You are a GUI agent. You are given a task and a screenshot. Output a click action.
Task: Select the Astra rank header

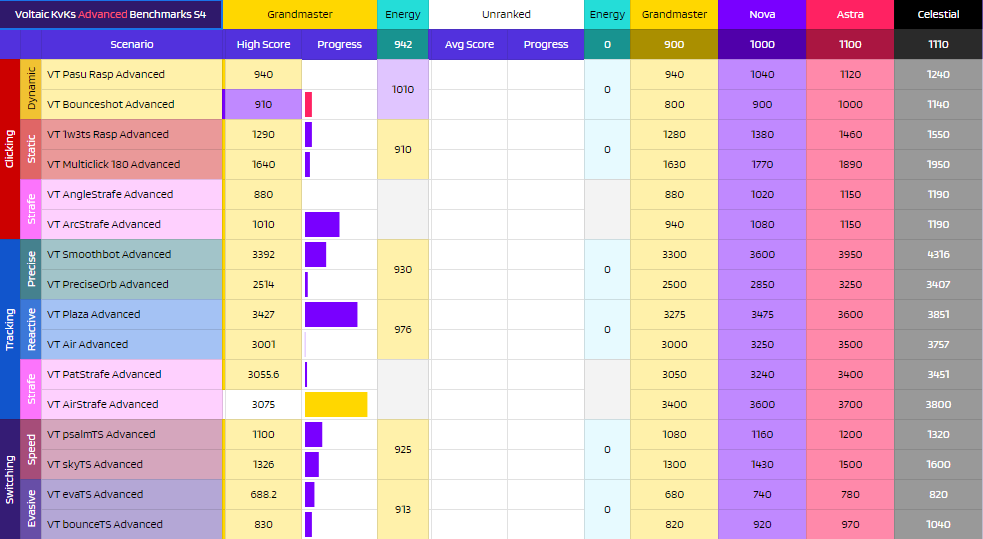point(850,14)
